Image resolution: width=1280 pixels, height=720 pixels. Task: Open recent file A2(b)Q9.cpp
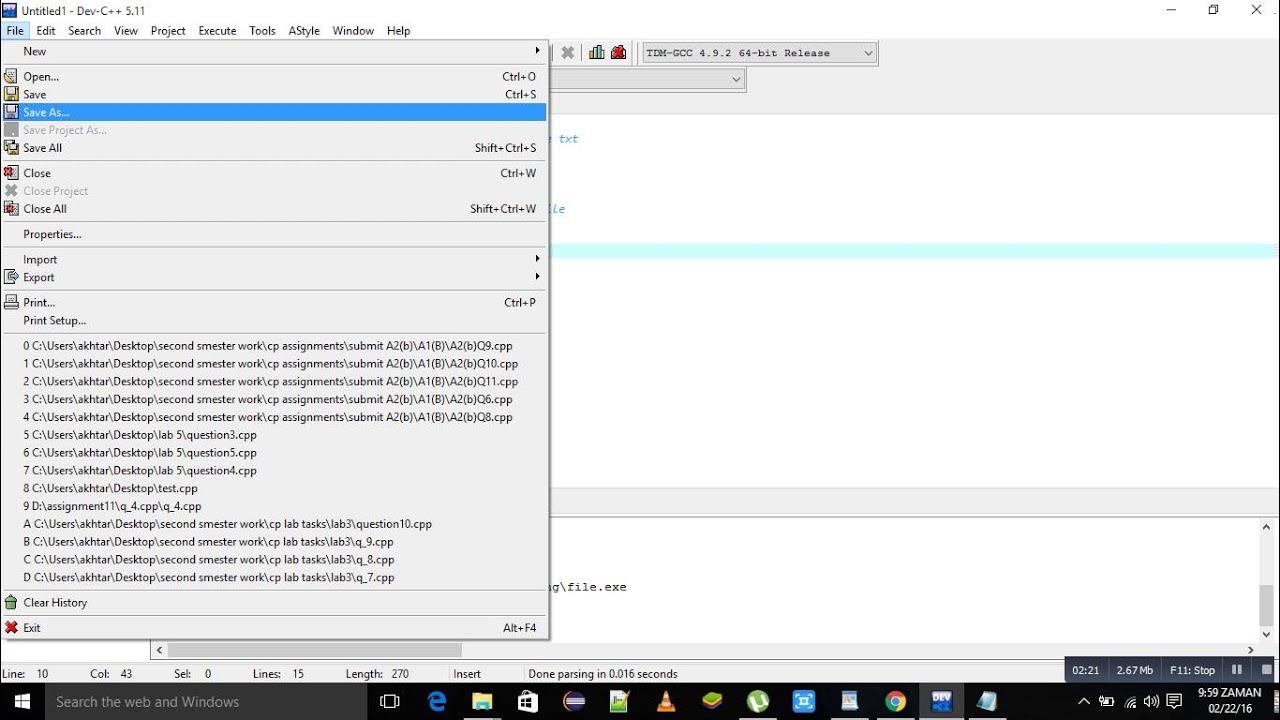pyautogui.click(x=274, y=346)
